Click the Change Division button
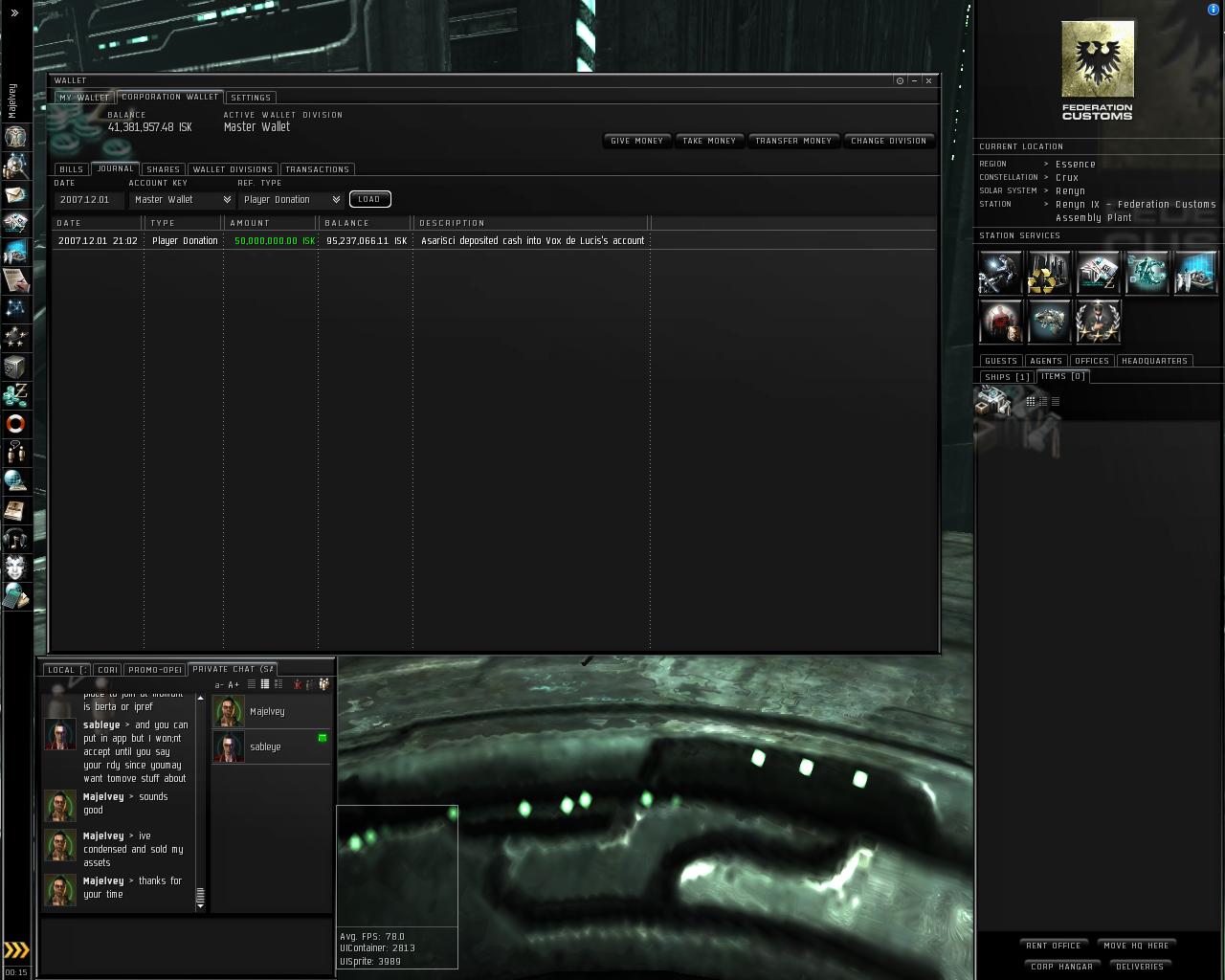Image resolution: width=1225 pixels, height=980 pixels. 888,141
